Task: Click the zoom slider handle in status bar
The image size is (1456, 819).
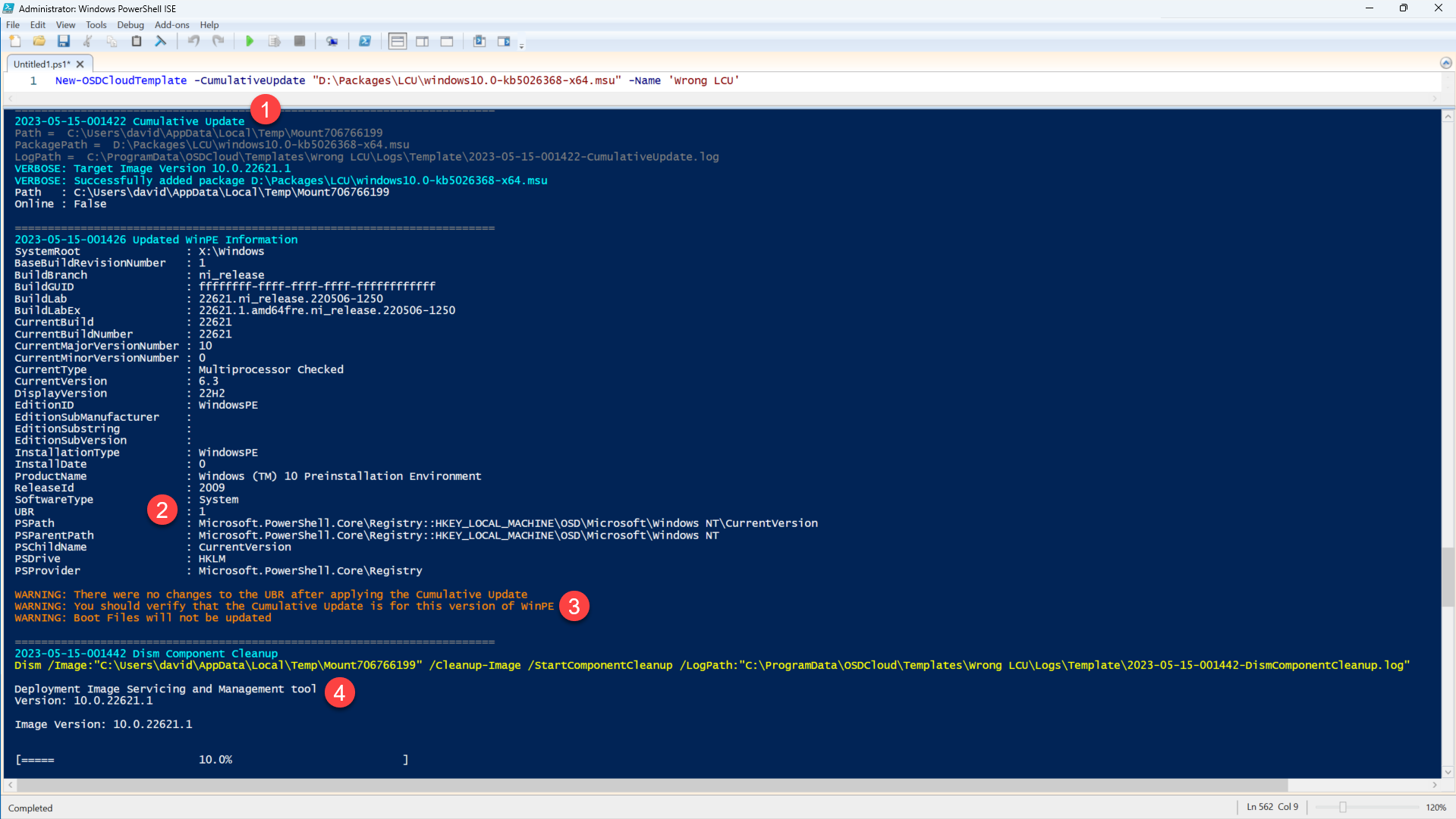Action: click(x=1342, y=808)
